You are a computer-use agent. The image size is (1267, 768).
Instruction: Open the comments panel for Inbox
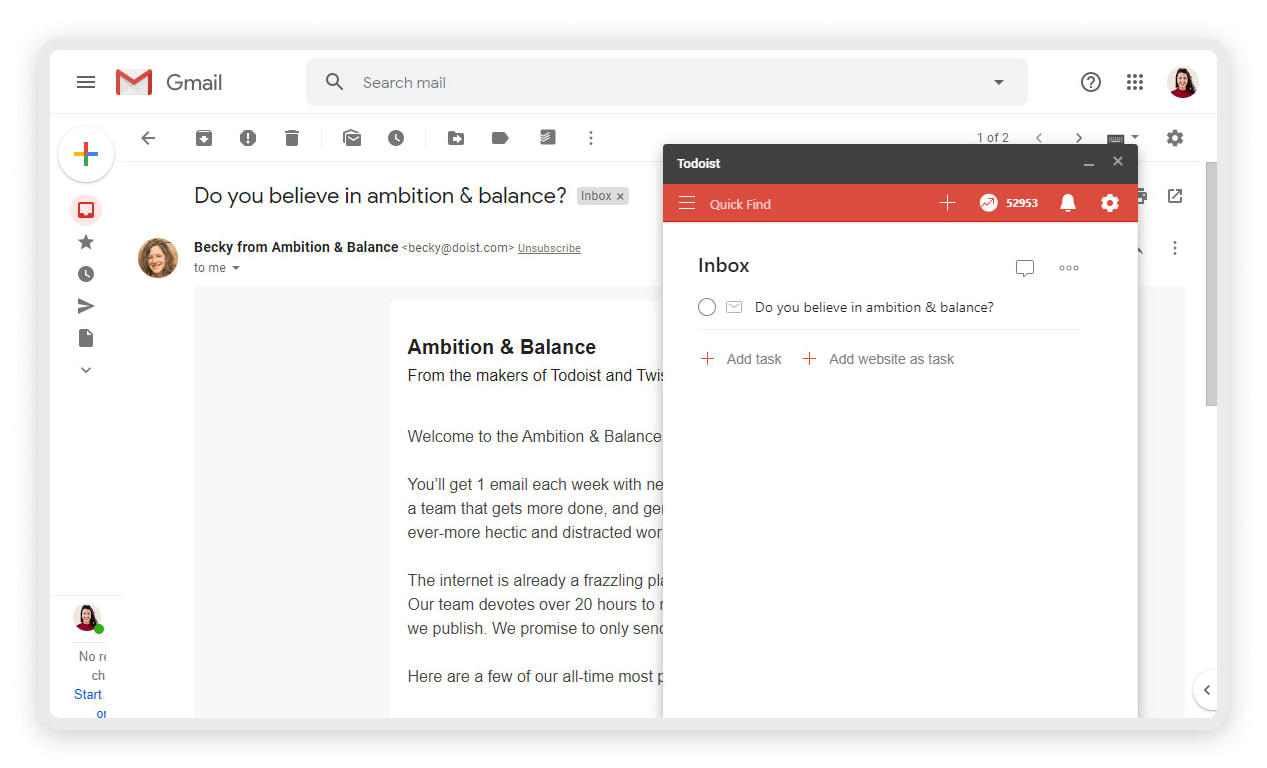click(x=1024, y=267)
